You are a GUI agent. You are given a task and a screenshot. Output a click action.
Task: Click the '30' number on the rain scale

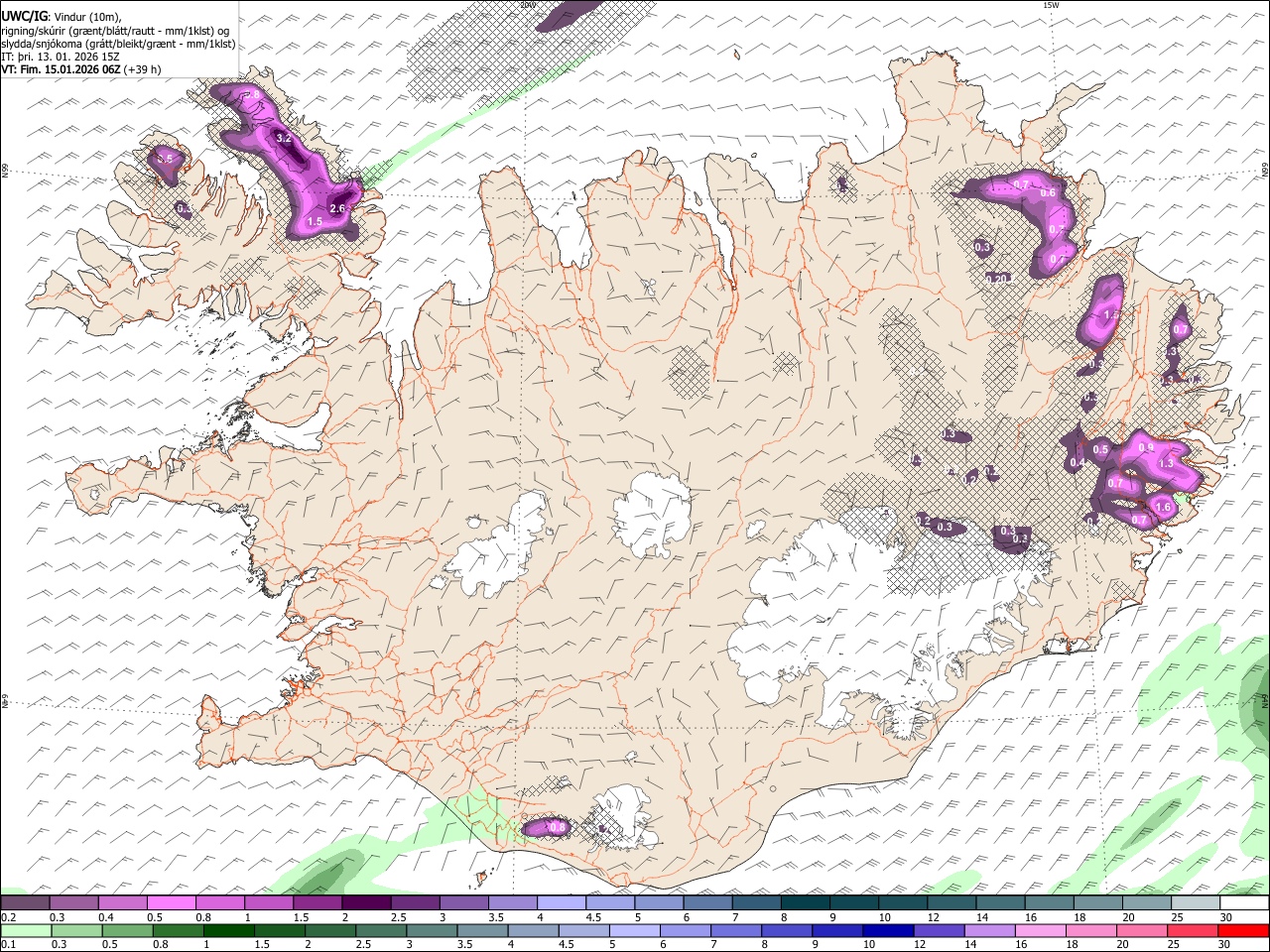point(1223,944)
